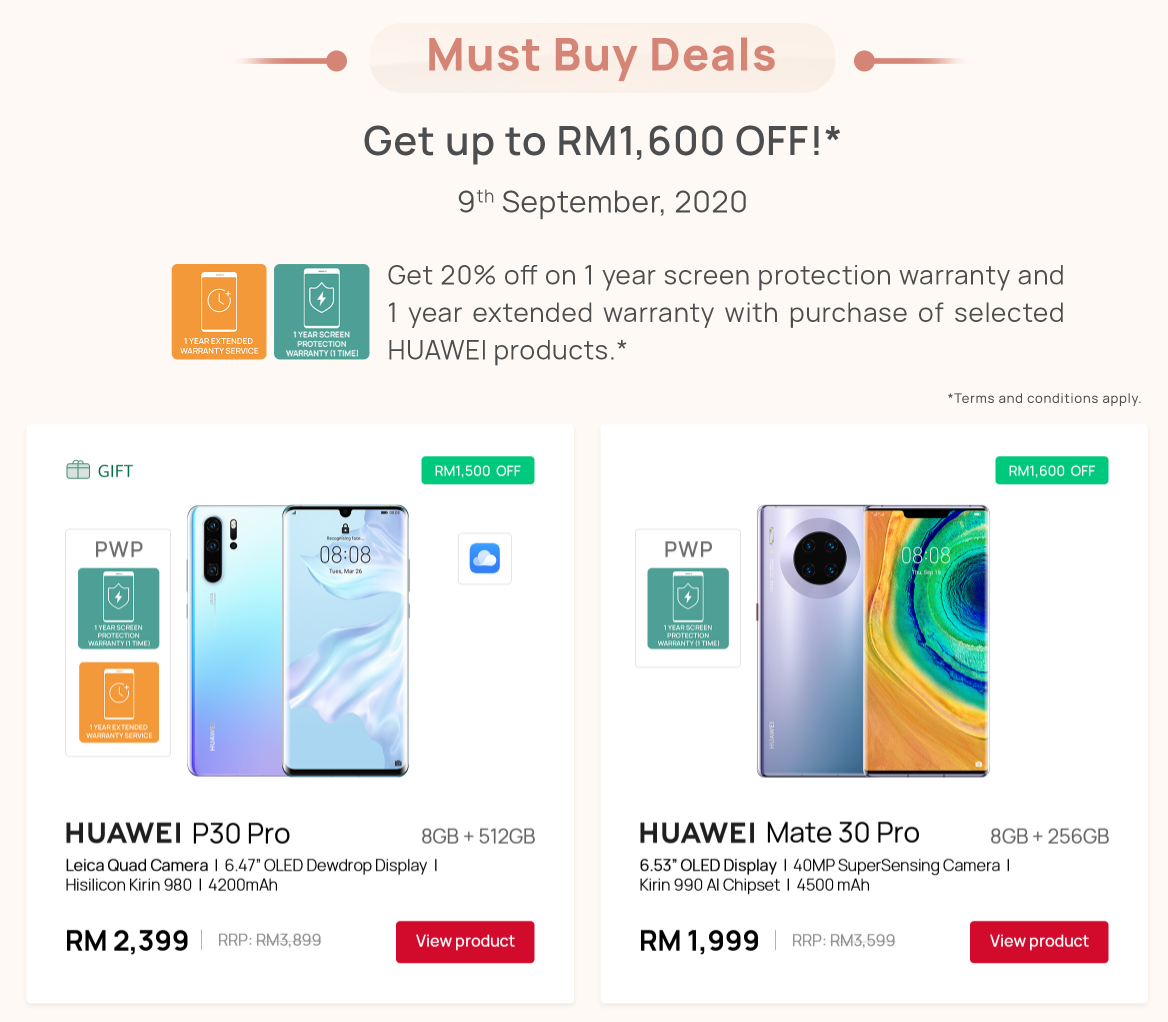The image size is (1168, 1022).
Task: Open the HUAWEI P30 Pro phone image
Action: point(298,641)
